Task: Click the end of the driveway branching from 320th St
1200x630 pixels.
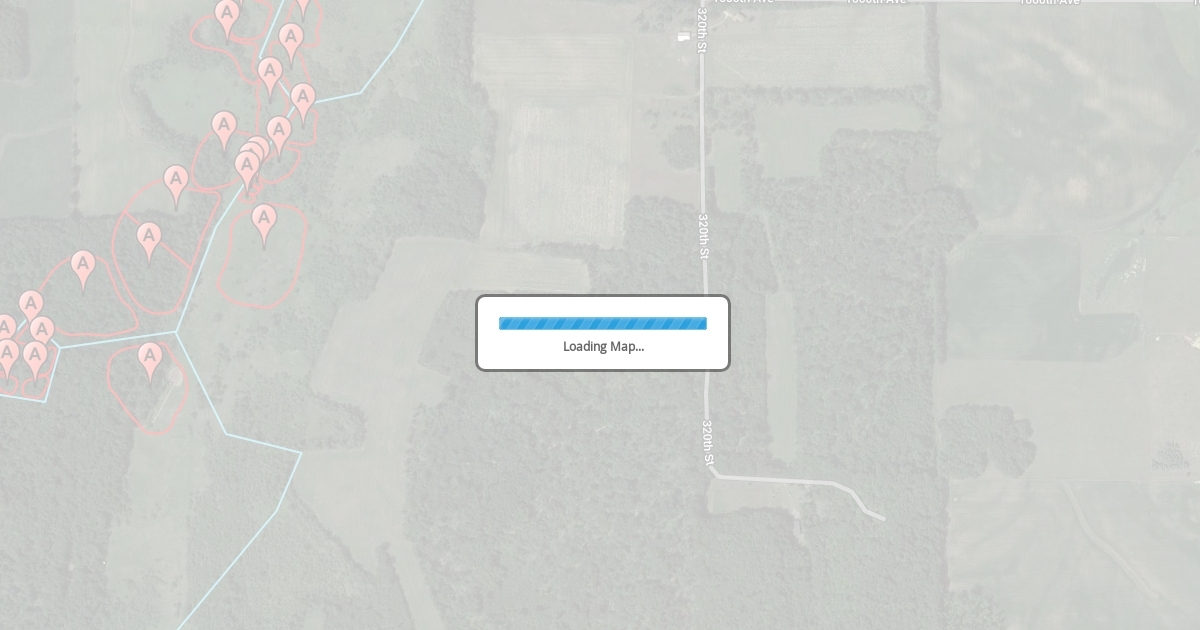Action: click(x=881, y=518)
